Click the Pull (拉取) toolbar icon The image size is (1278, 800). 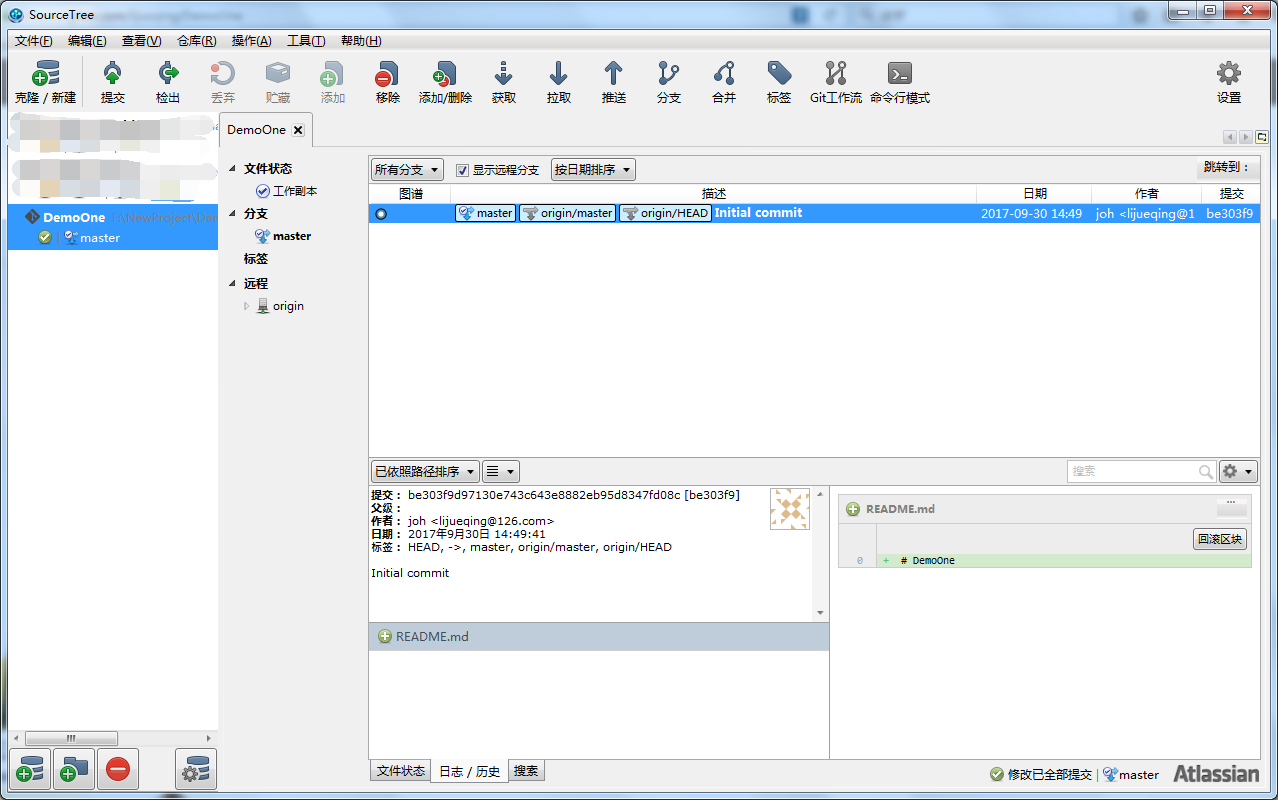pyautogui.click(x=559, y=81)
